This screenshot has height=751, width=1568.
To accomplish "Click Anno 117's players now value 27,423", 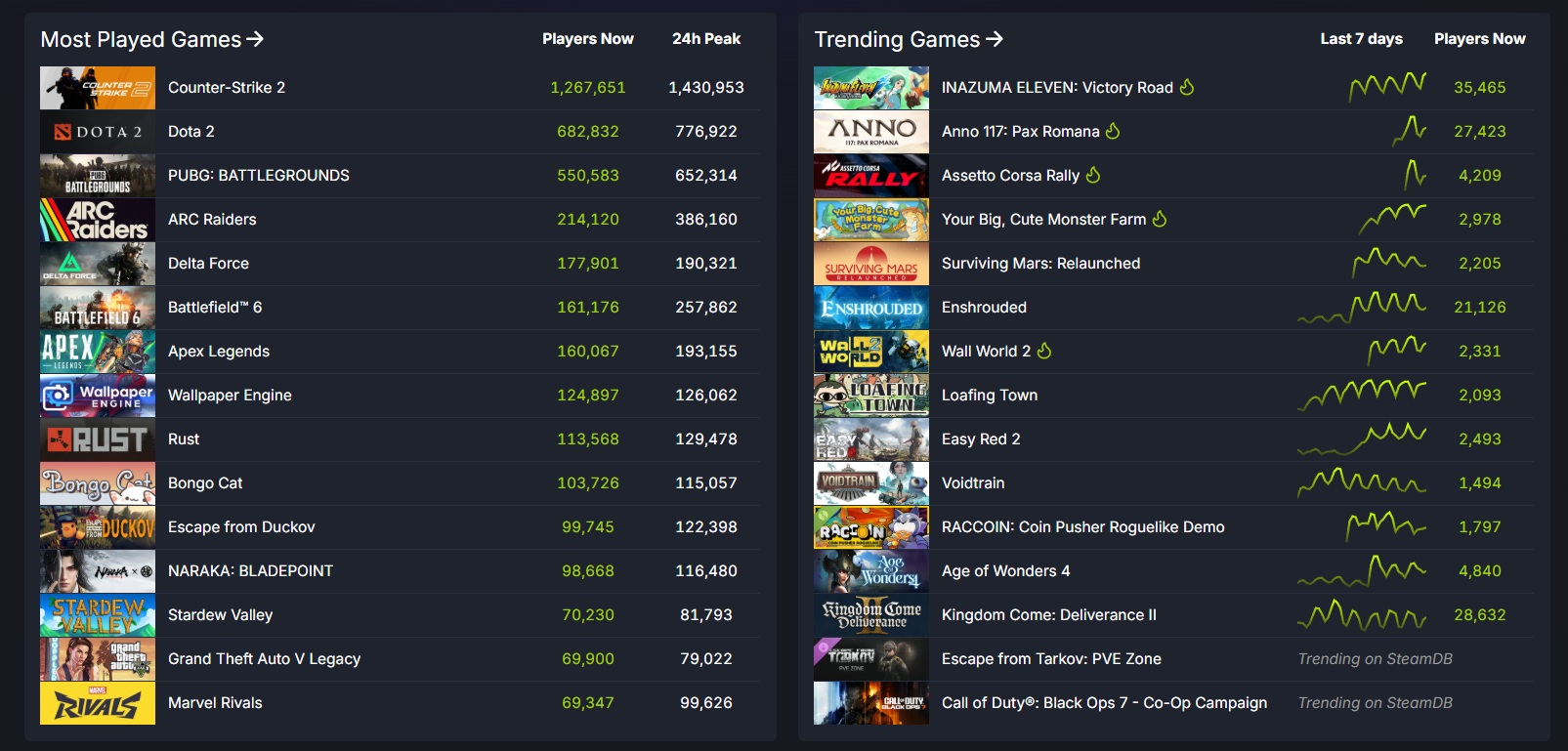I will point(1480,132).
